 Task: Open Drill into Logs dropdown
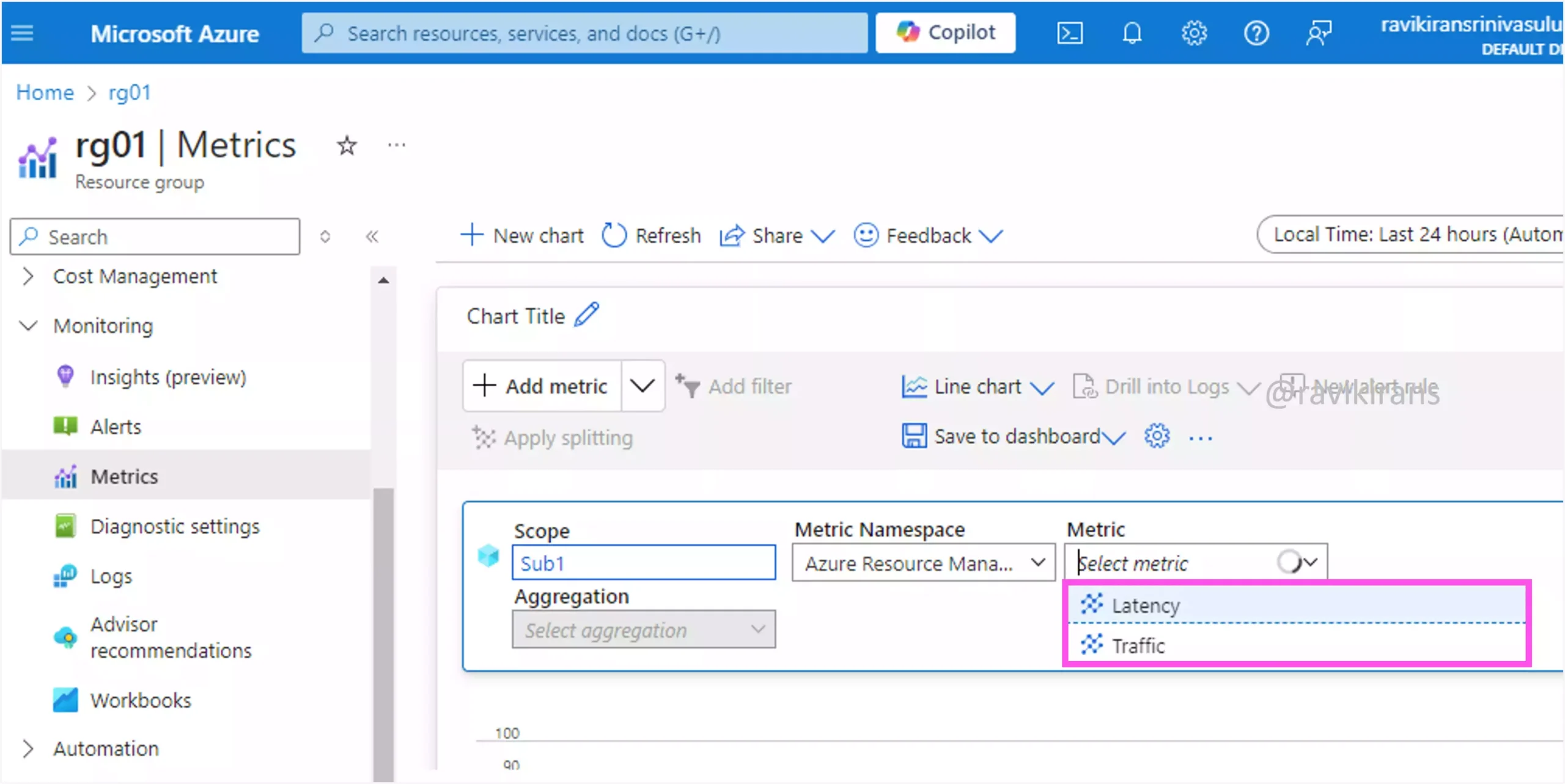click(1167, 387)
